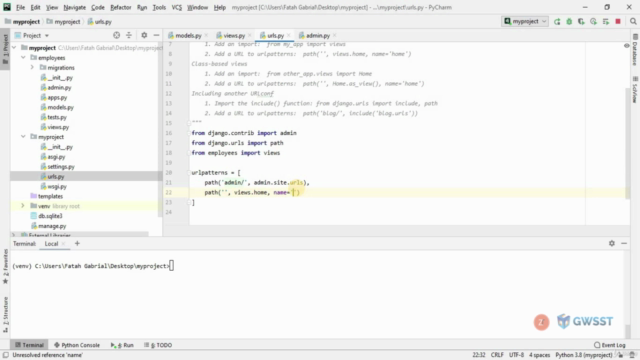Open the Structure tool window
640x360 pixels.
[5, 314]
